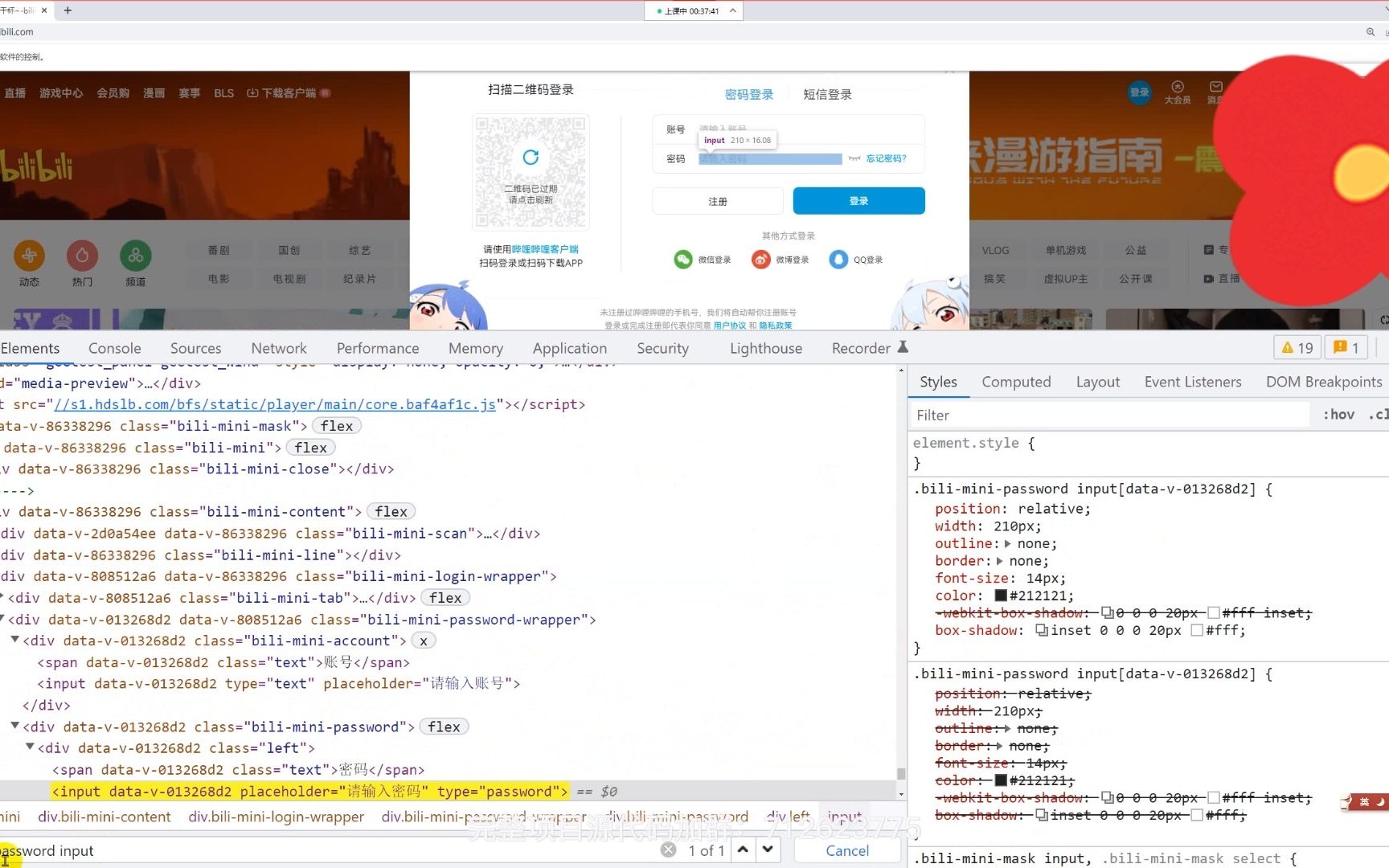Open box-shadow editor in first rule
The height and width of the screenshot is (868, 1389).
point(1042,631)
